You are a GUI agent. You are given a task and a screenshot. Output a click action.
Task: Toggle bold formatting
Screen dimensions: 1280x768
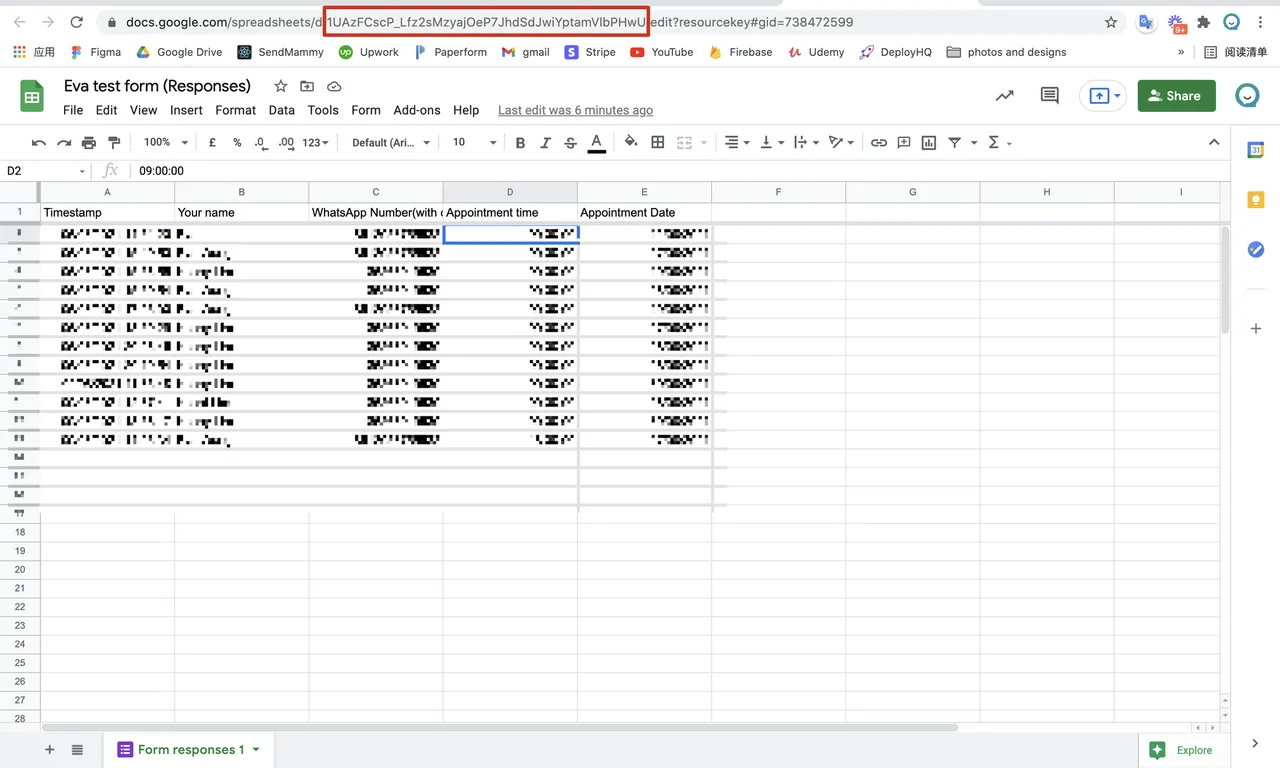(x=520, y=143)
